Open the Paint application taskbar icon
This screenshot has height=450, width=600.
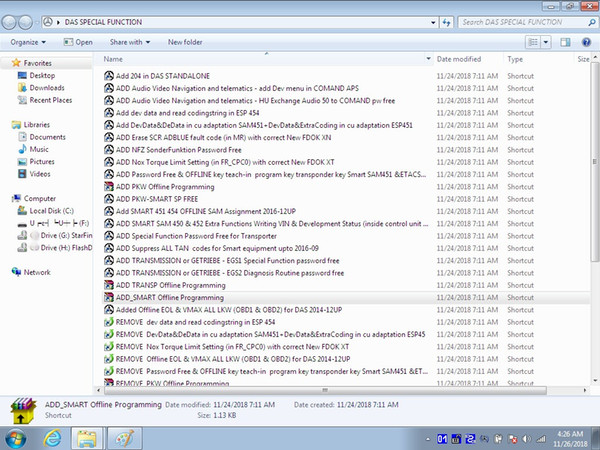tap(125, 438)
